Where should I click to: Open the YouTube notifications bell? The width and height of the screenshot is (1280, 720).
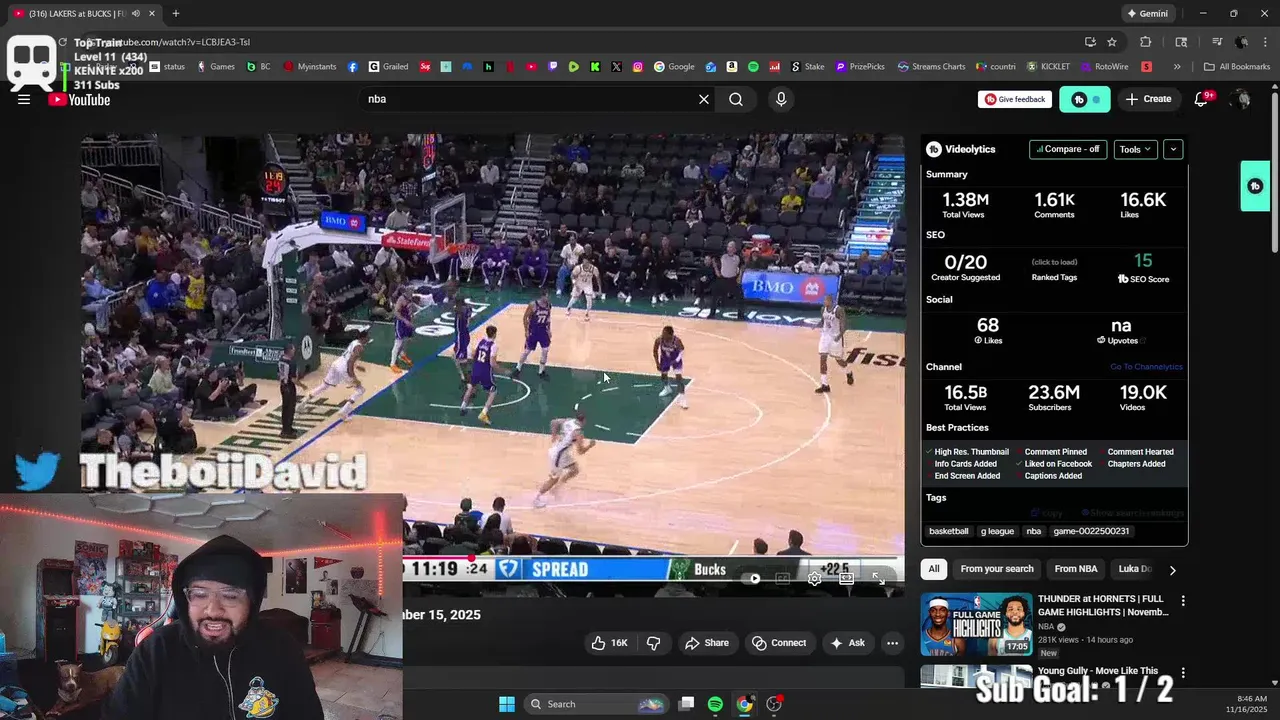tap(1202, 99)
